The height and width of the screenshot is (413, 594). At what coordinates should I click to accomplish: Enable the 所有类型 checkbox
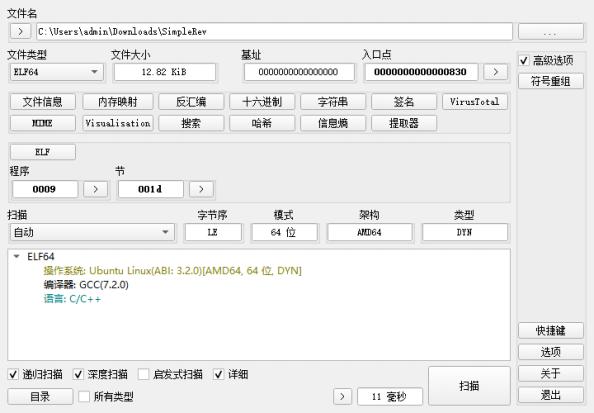pos(84,396)
